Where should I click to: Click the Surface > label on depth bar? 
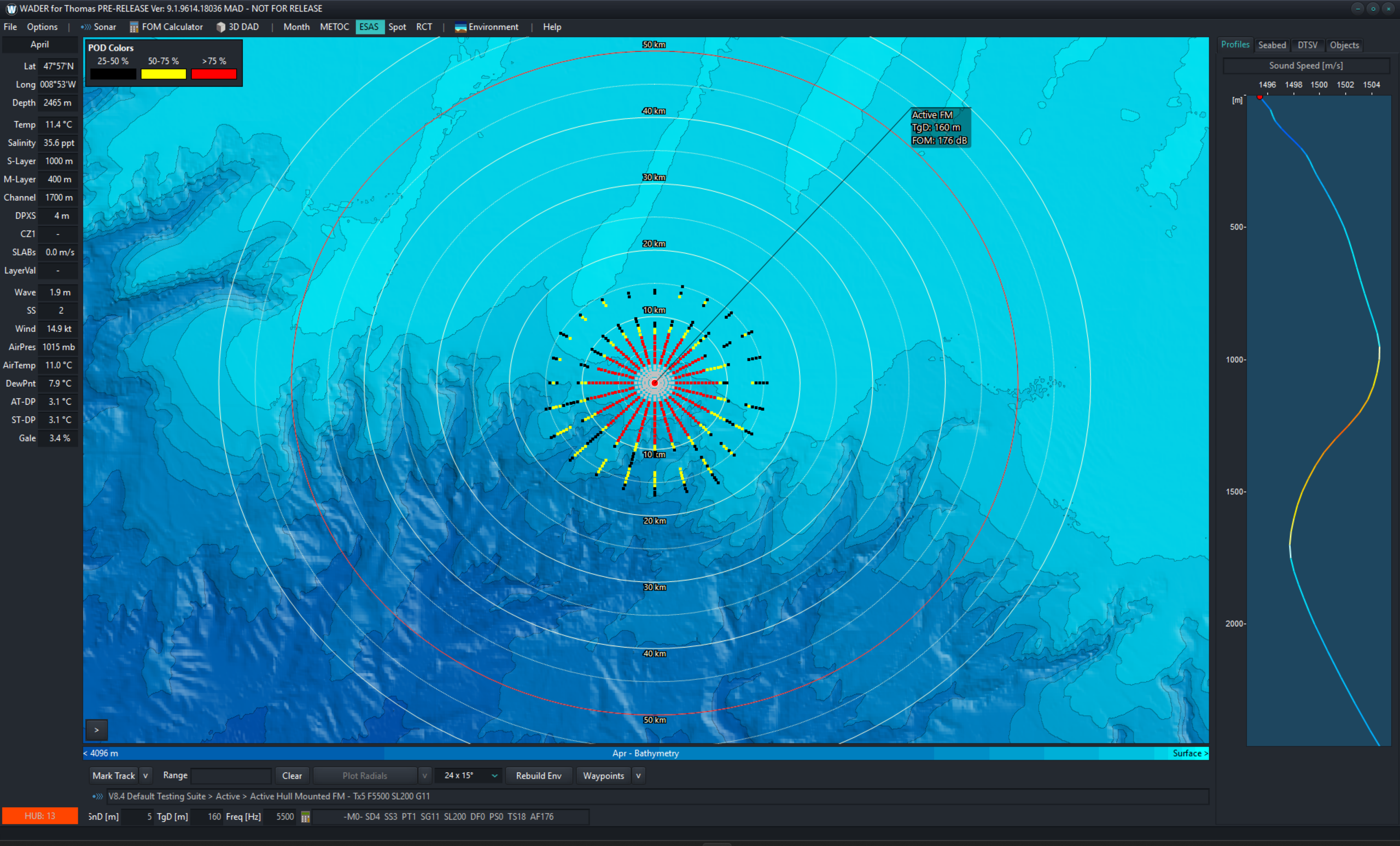[x=1191, y=754]
